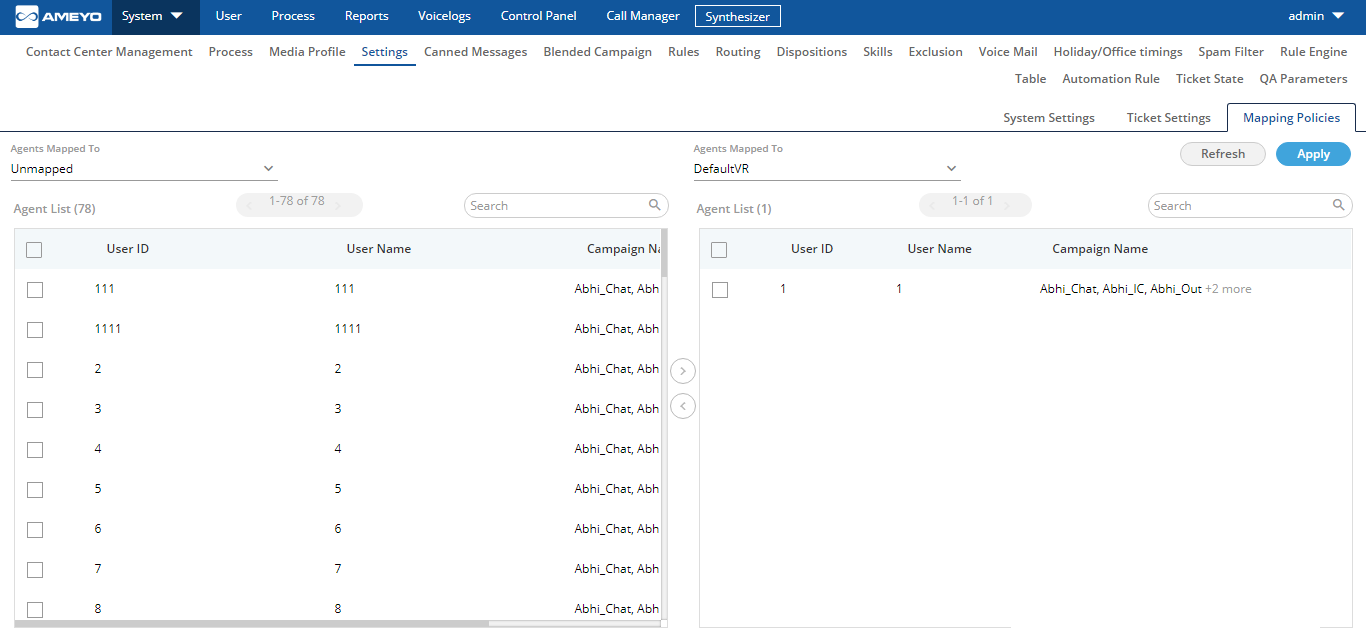Open the DefaultVR agents mapped-to dropdown
Viewport: 1366px width, 634px height.
pos(827,169)
